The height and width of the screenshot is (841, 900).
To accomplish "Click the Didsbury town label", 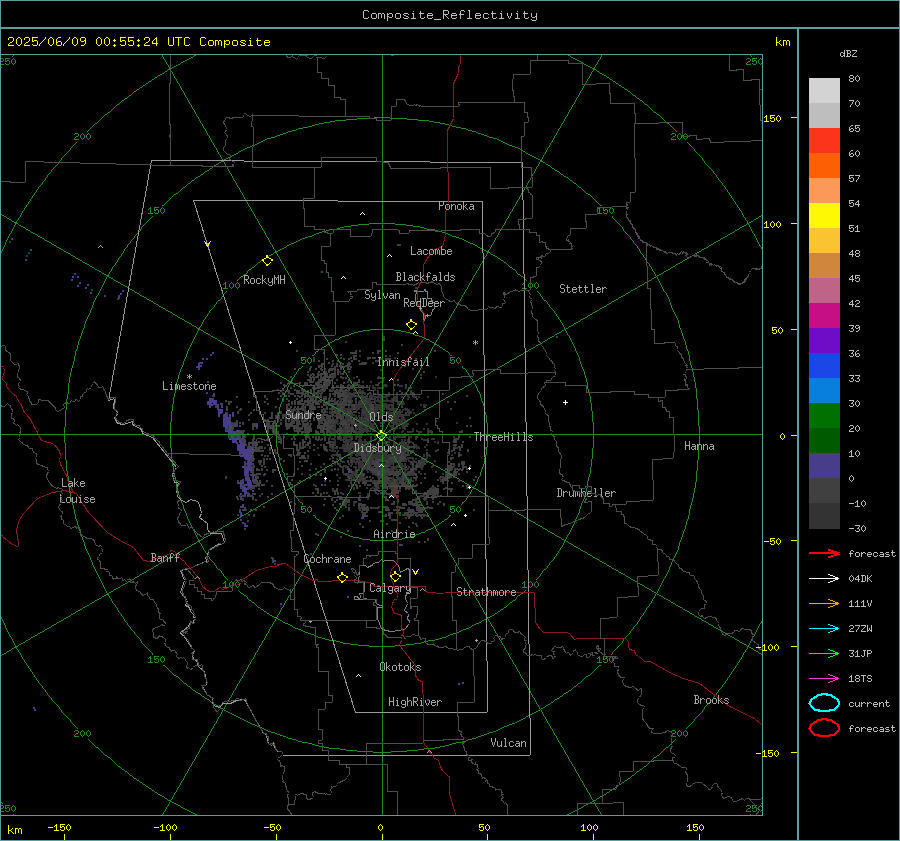I will (x=377, y=448).
